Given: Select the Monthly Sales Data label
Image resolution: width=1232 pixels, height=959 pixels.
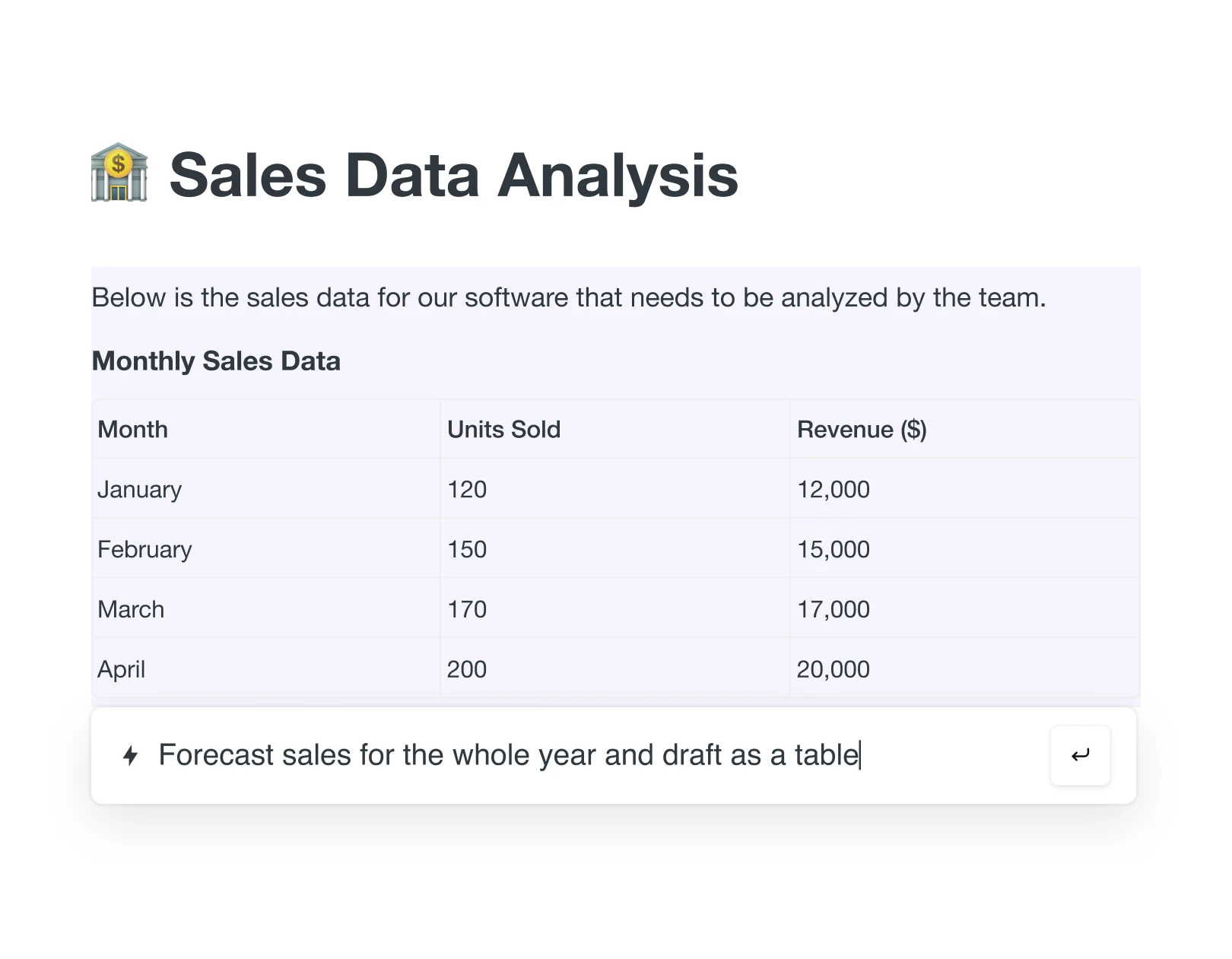Looking at the screenshot, I should [215, 361].
